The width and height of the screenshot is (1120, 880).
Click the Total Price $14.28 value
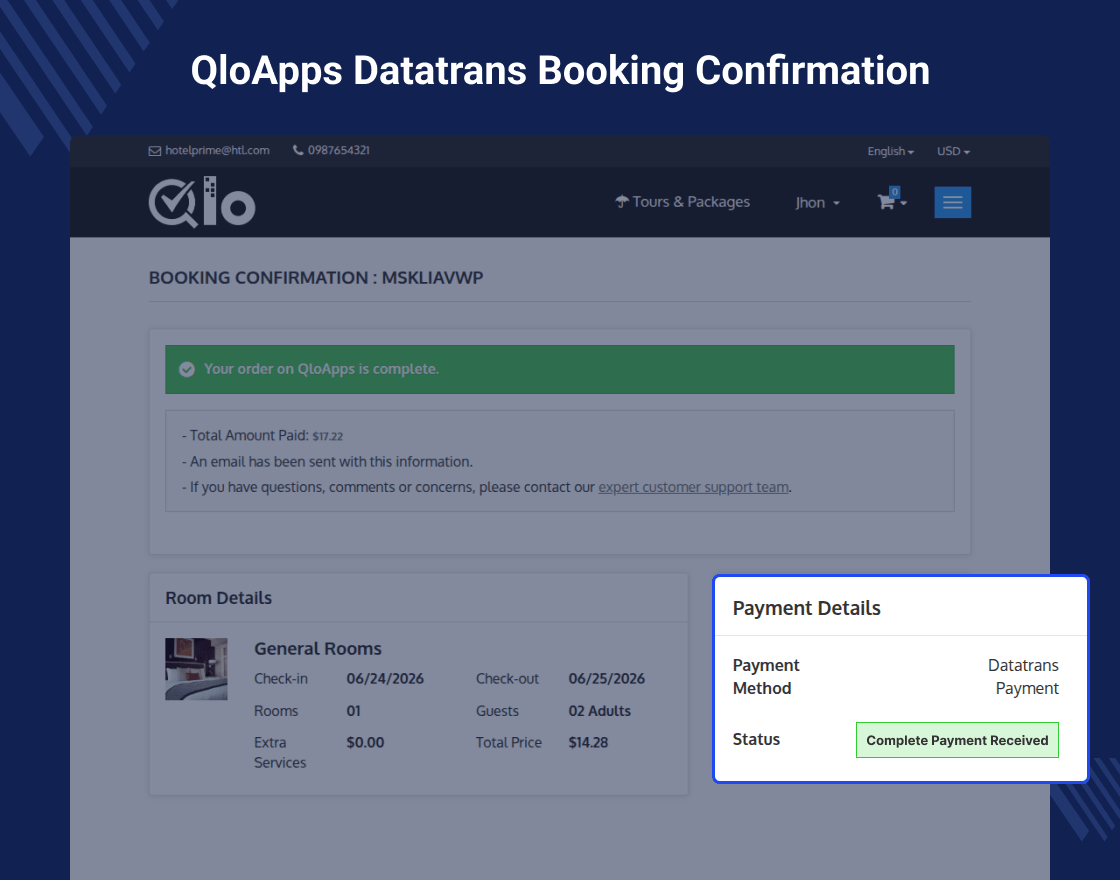[x=588, y=743]
